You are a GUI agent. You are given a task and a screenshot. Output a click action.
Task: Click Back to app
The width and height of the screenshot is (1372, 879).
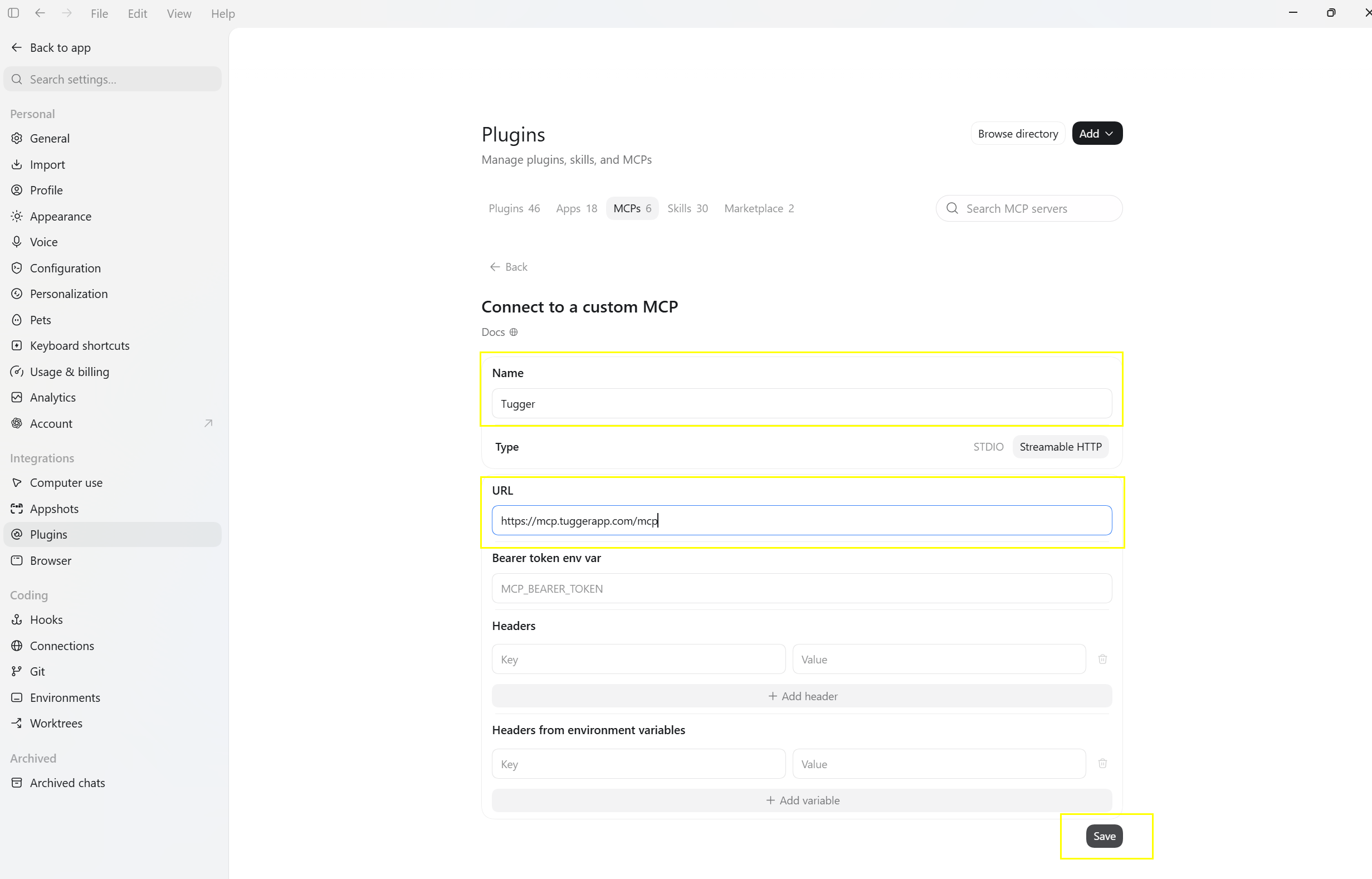click(x=51, y=48)
